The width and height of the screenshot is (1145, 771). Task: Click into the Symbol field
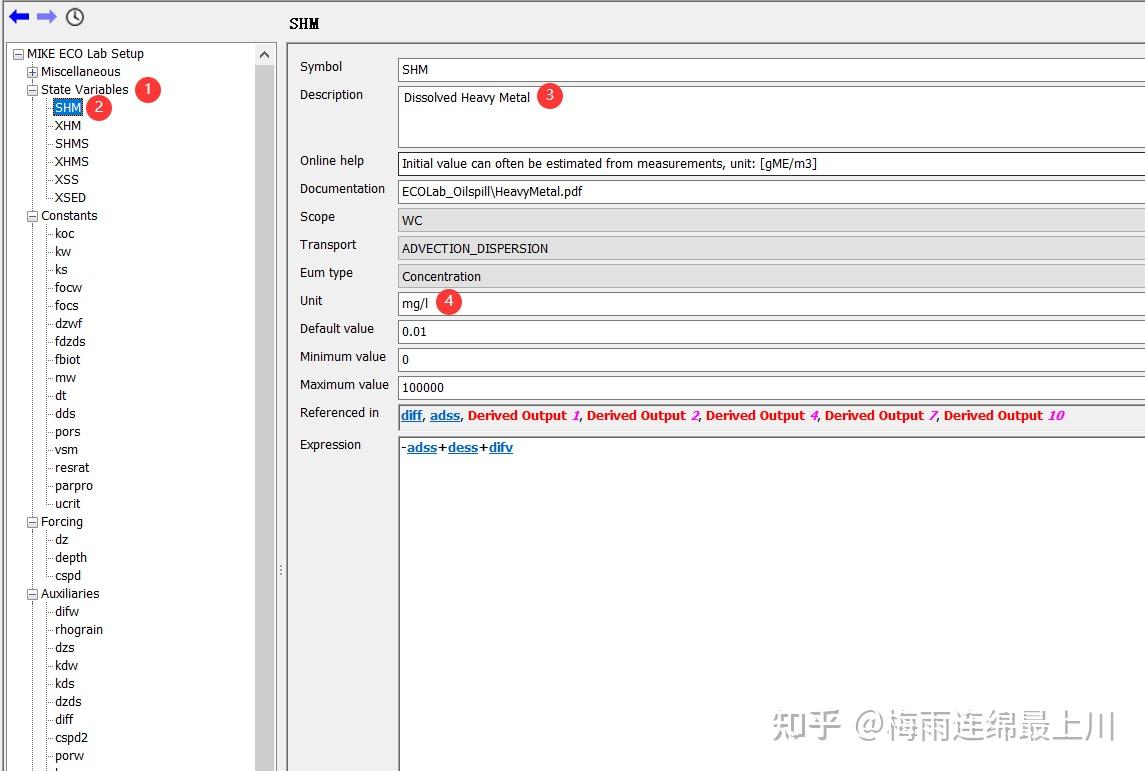tap(771, 70)
